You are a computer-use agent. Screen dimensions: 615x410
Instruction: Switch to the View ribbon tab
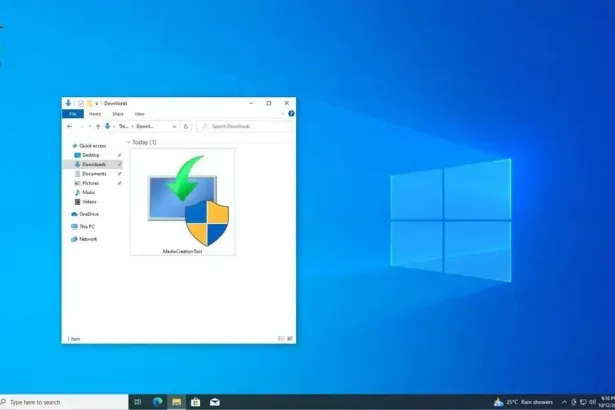click(x=139, y=114)
